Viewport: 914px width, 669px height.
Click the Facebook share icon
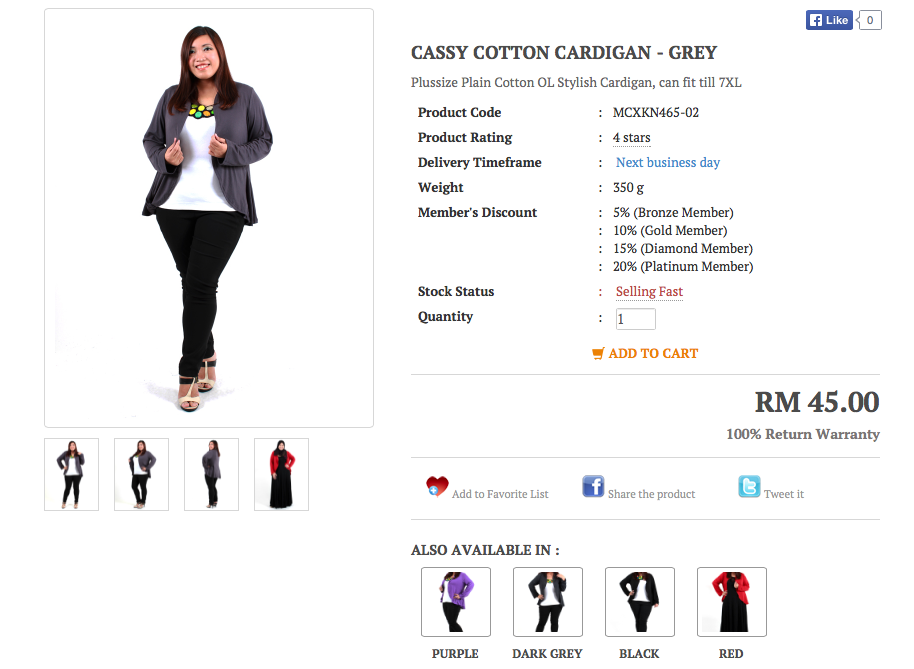[x=593, y=486]
